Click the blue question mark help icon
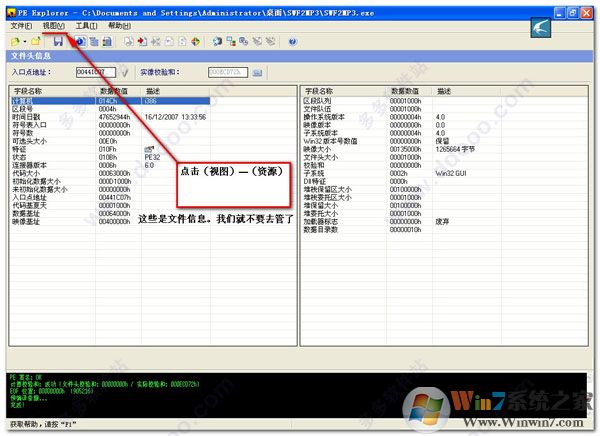 pos(293,41)
